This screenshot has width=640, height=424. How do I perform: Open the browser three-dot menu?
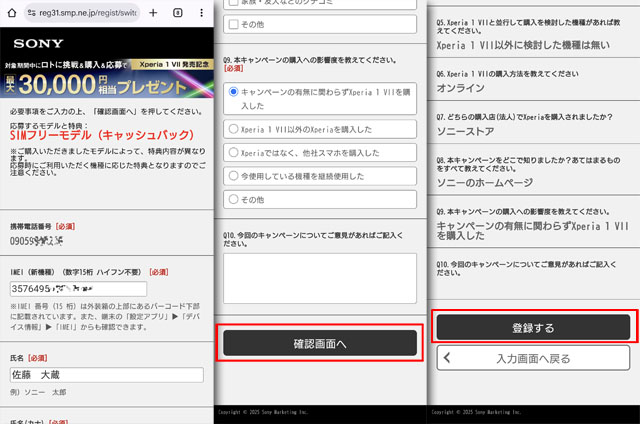pos(201,13)
